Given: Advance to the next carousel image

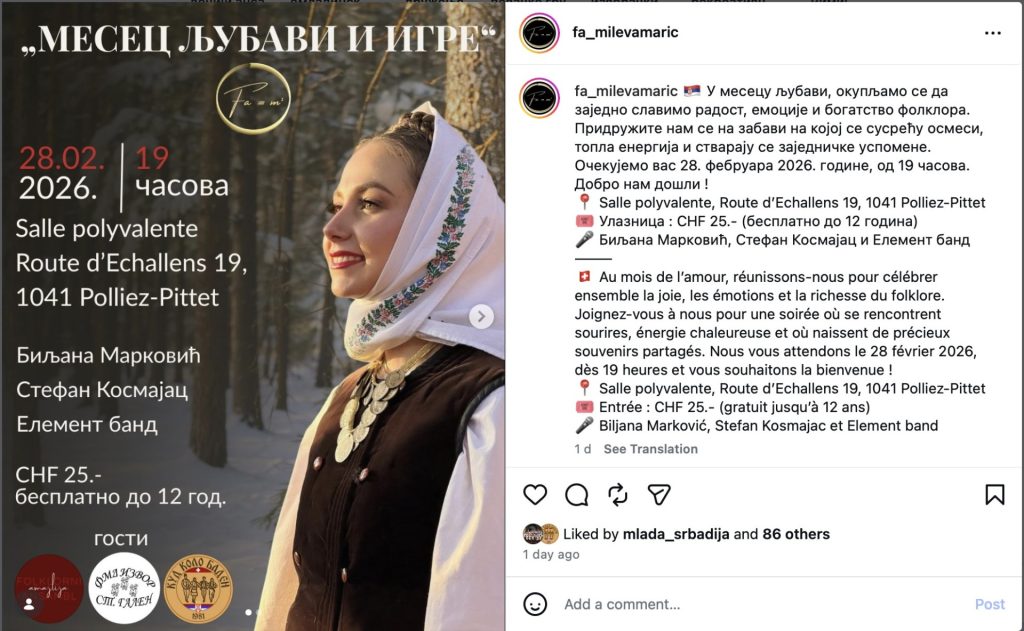Looking at the screenshot, I should click(481, 317).
